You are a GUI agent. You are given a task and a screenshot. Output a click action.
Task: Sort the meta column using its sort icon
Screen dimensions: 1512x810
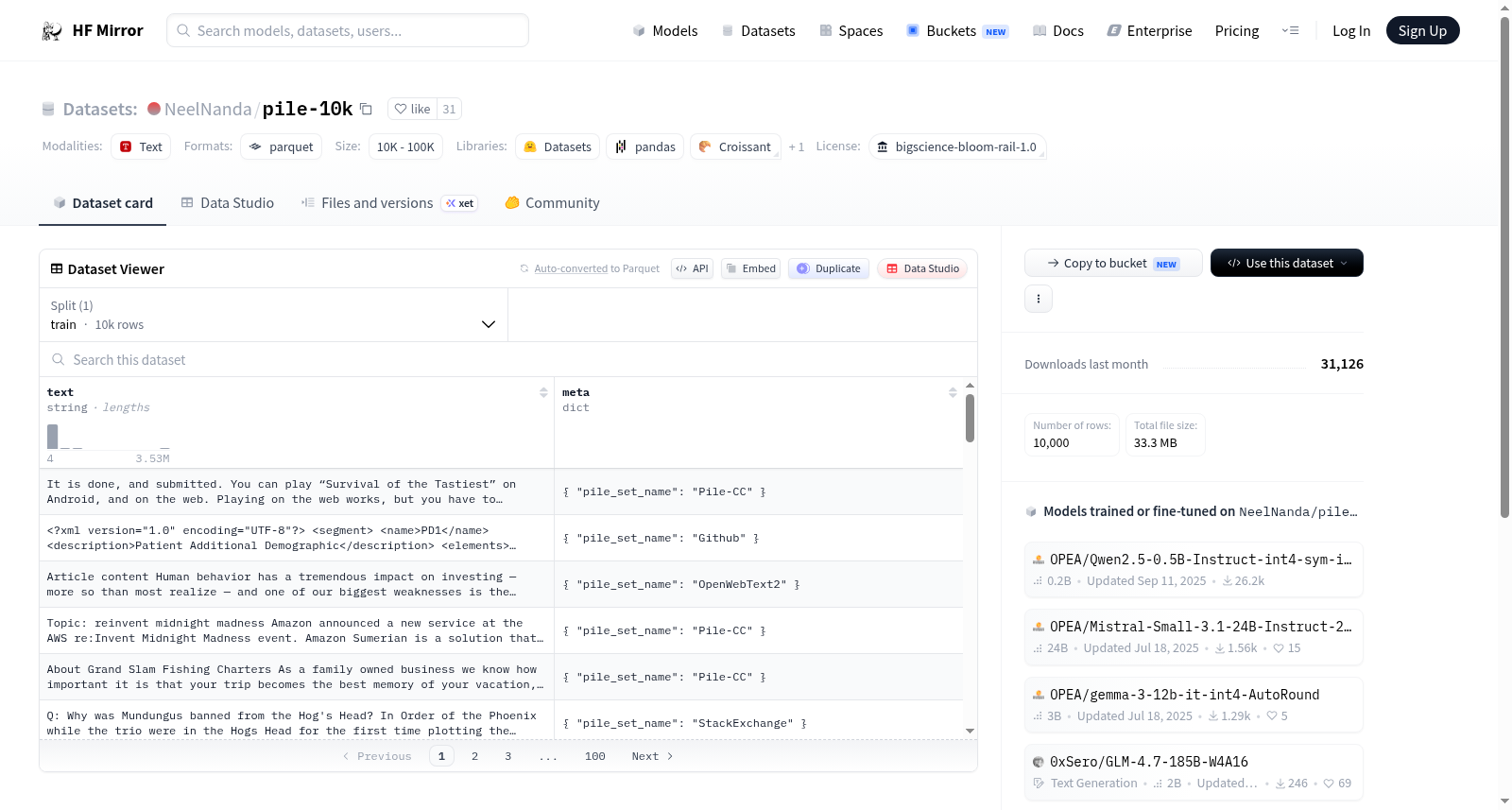point(953,392)
